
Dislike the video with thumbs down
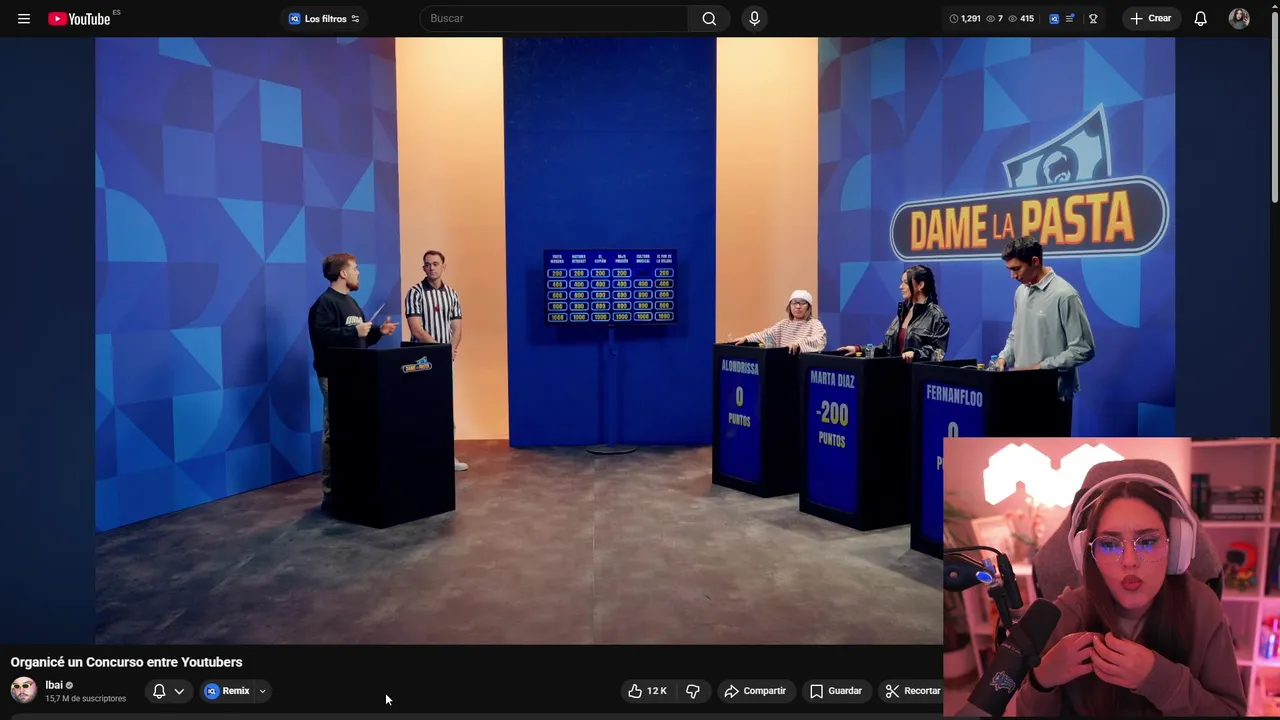coord(693,691)
